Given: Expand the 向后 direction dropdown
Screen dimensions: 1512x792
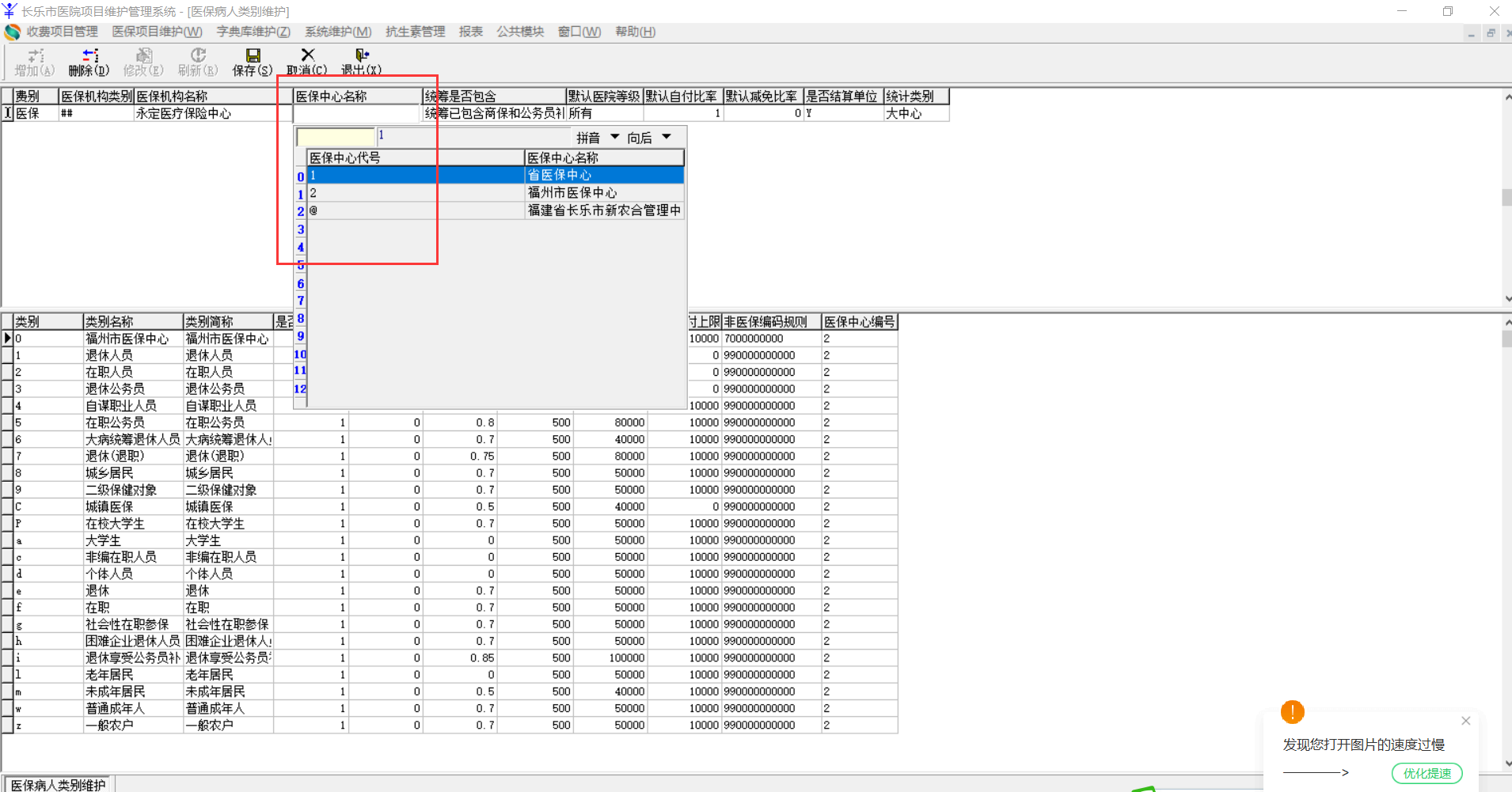Looking at the screenshot, I should (x=667, y=137).
